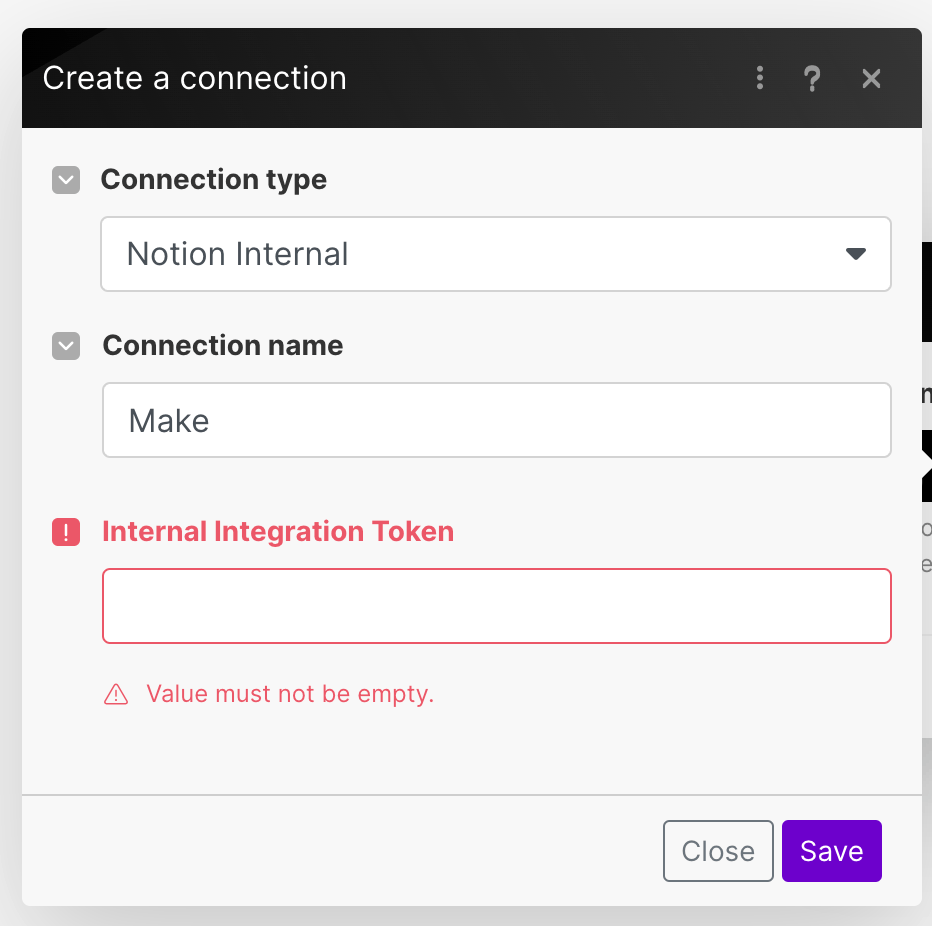Click the question mark help icon
932x926 pixels.
click(812, 78)
